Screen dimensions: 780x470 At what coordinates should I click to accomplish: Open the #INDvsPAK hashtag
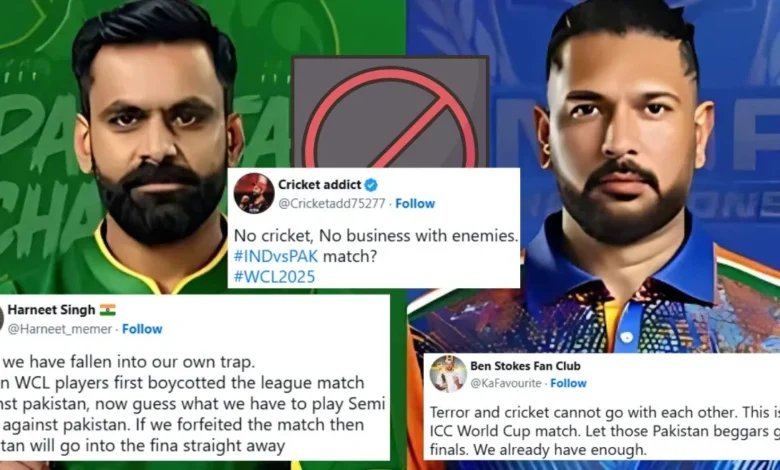(x=276, y=256)
